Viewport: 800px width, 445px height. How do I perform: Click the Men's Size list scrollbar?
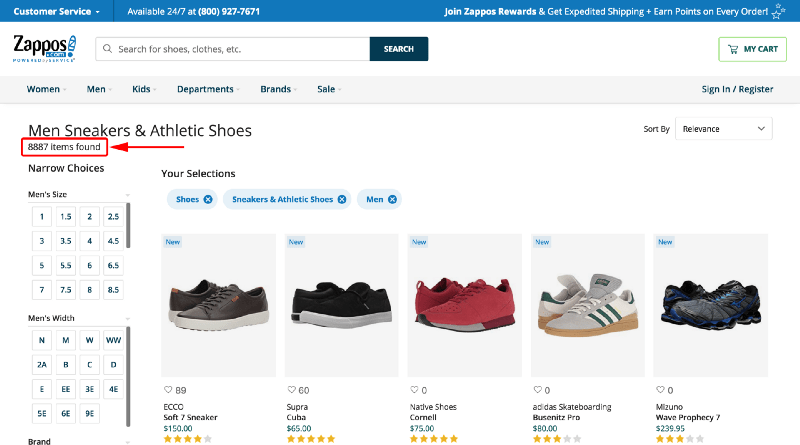tap(128, 225)
